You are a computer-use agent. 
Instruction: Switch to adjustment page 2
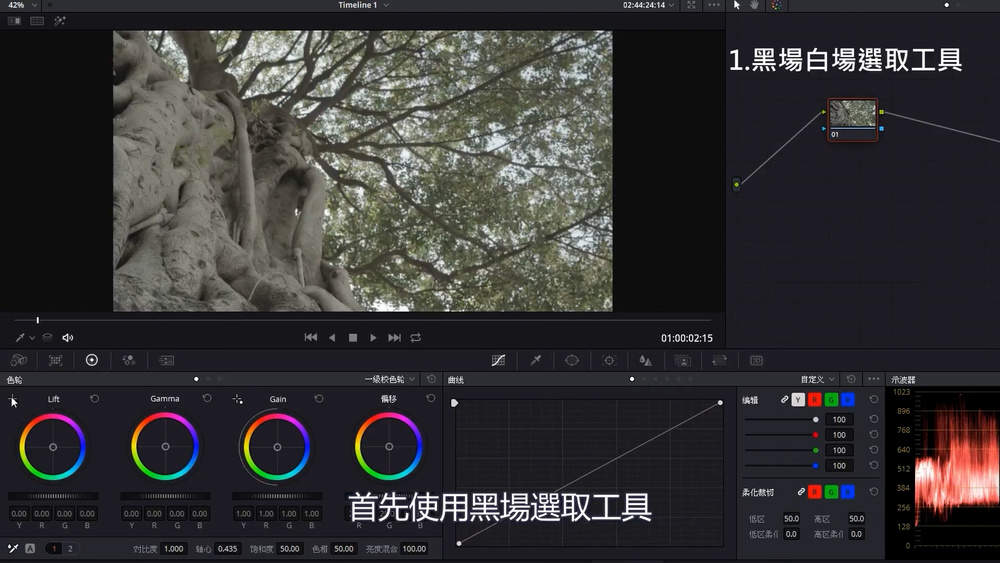pos(70,548)
